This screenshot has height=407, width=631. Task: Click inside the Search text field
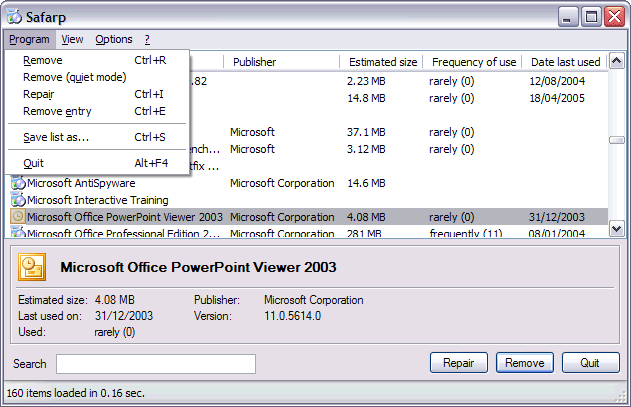[x=156, y=364]
